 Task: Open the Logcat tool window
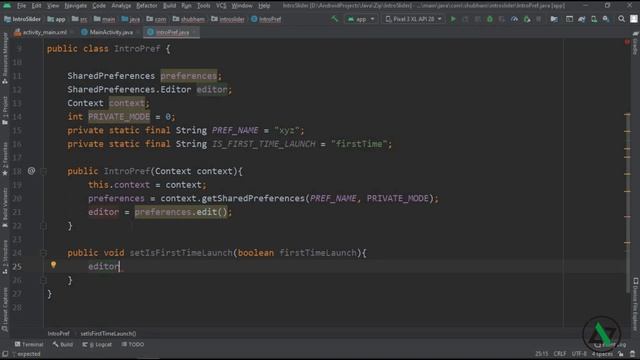click(97, 345)
